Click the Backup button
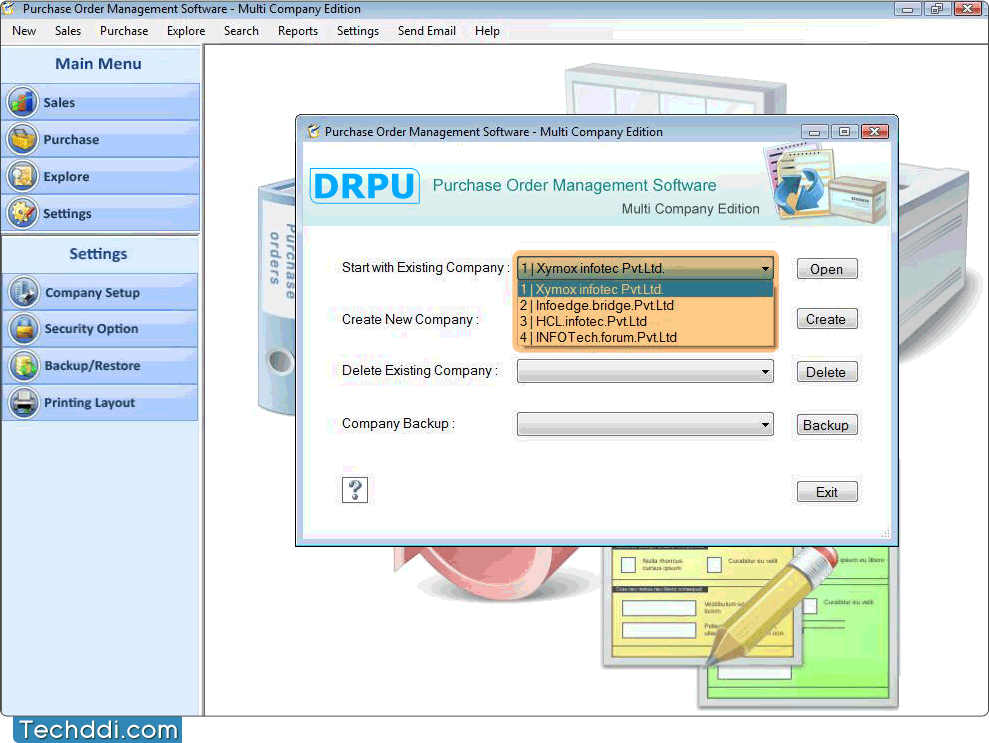This screenshot has width=989, height=743. 826,425
